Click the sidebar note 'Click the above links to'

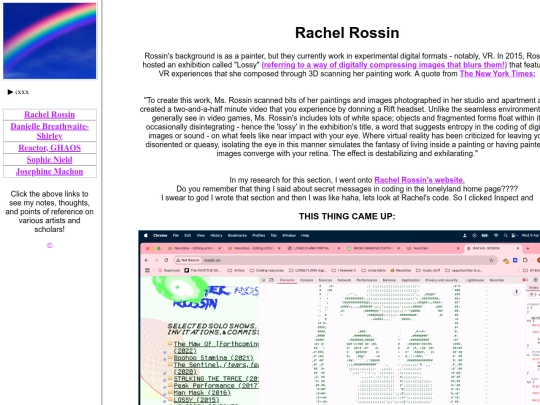click(50, 194)
